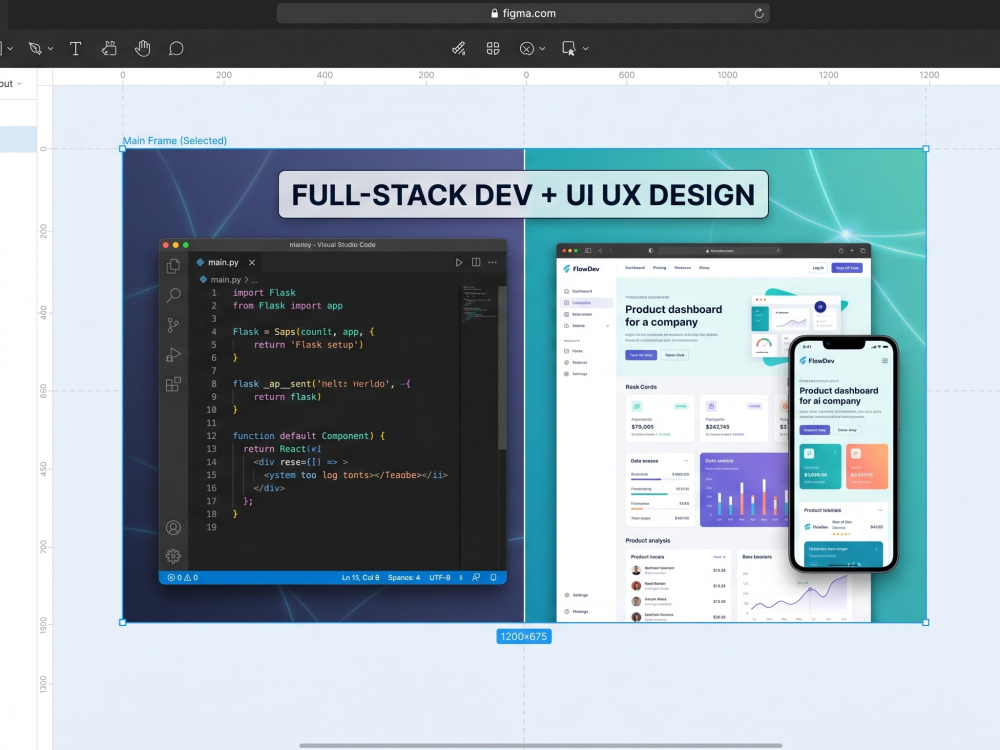Select the Pen tool in Figma toolbar

(x=34, y=48)
